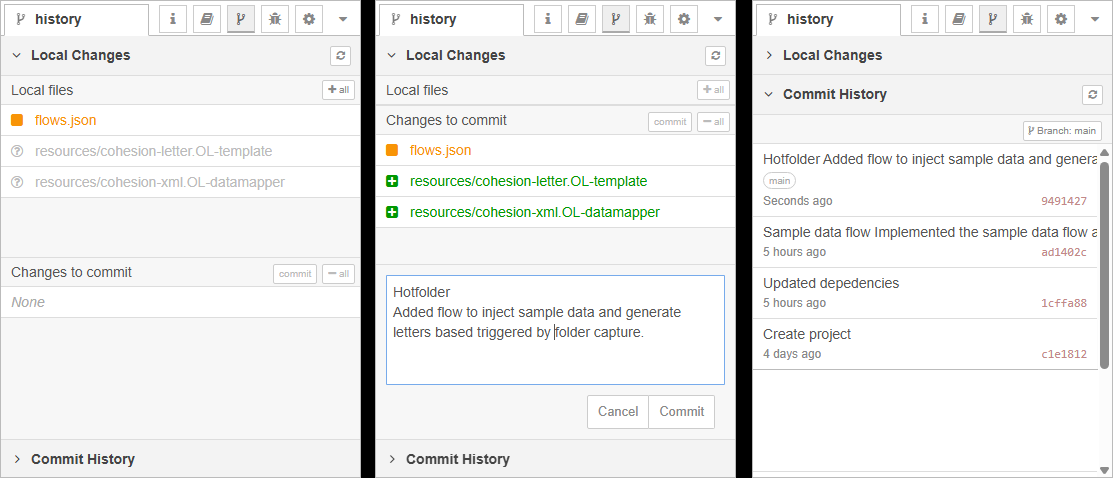
Task: Click the Local Changes refresh icon above the Cancel button
Action: (715, 56)
